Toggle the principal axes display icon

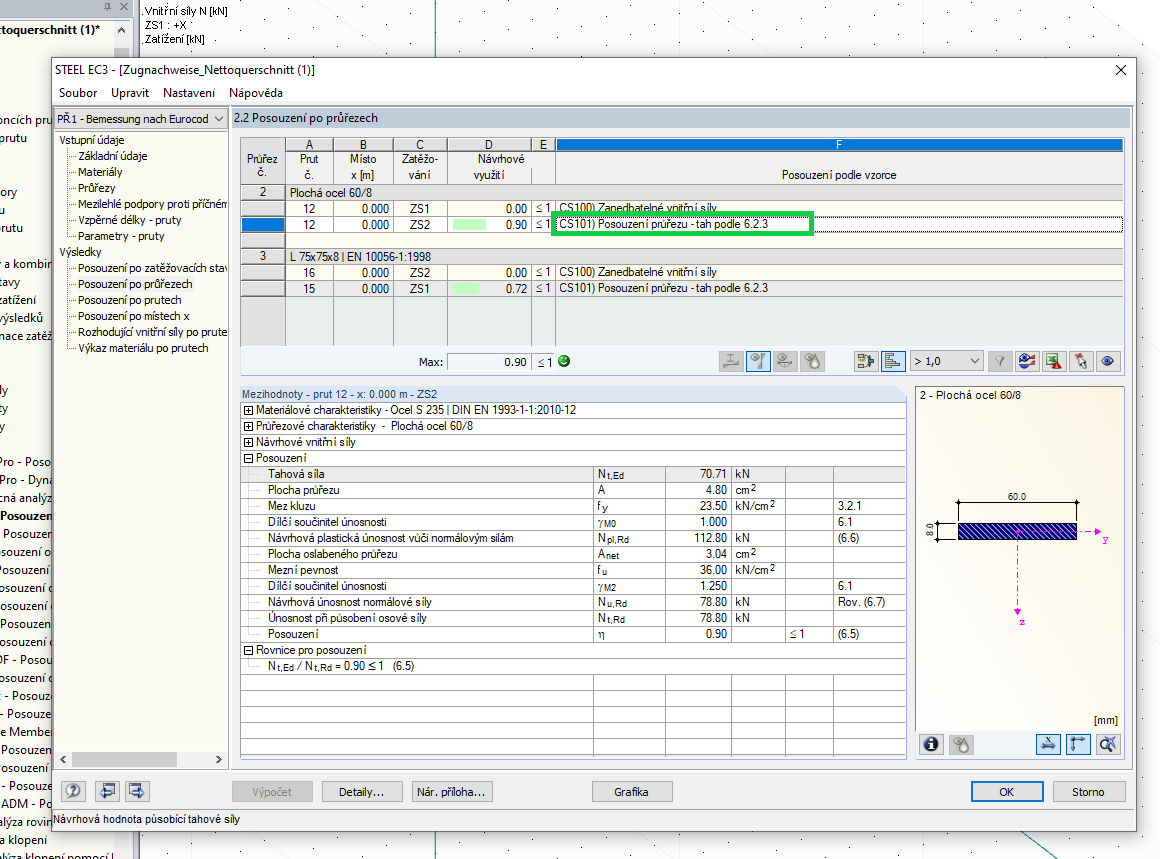coord(1078,744)
